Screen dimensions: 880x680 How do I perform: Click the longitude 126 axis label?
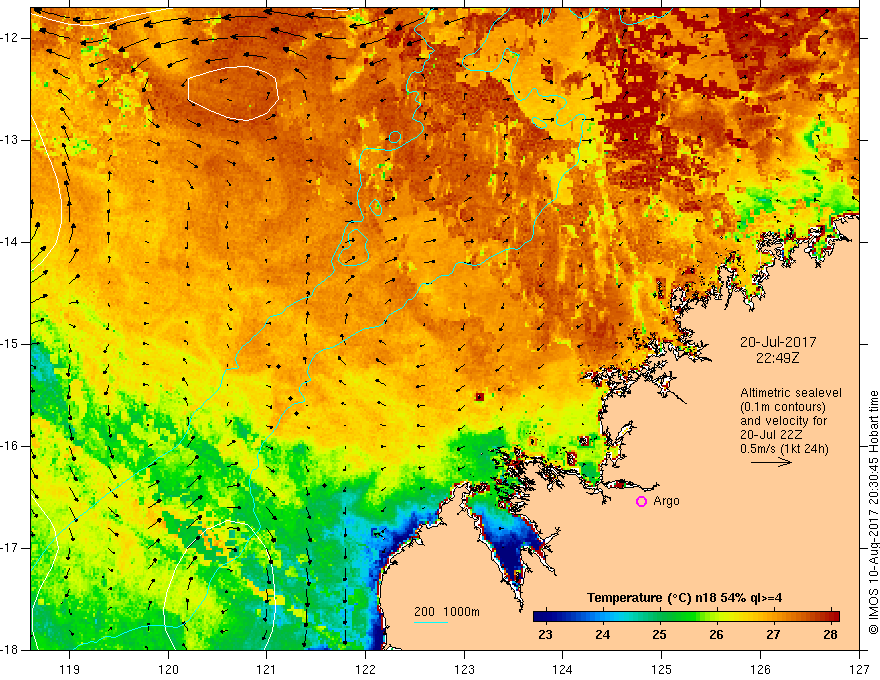click(760, 669)
